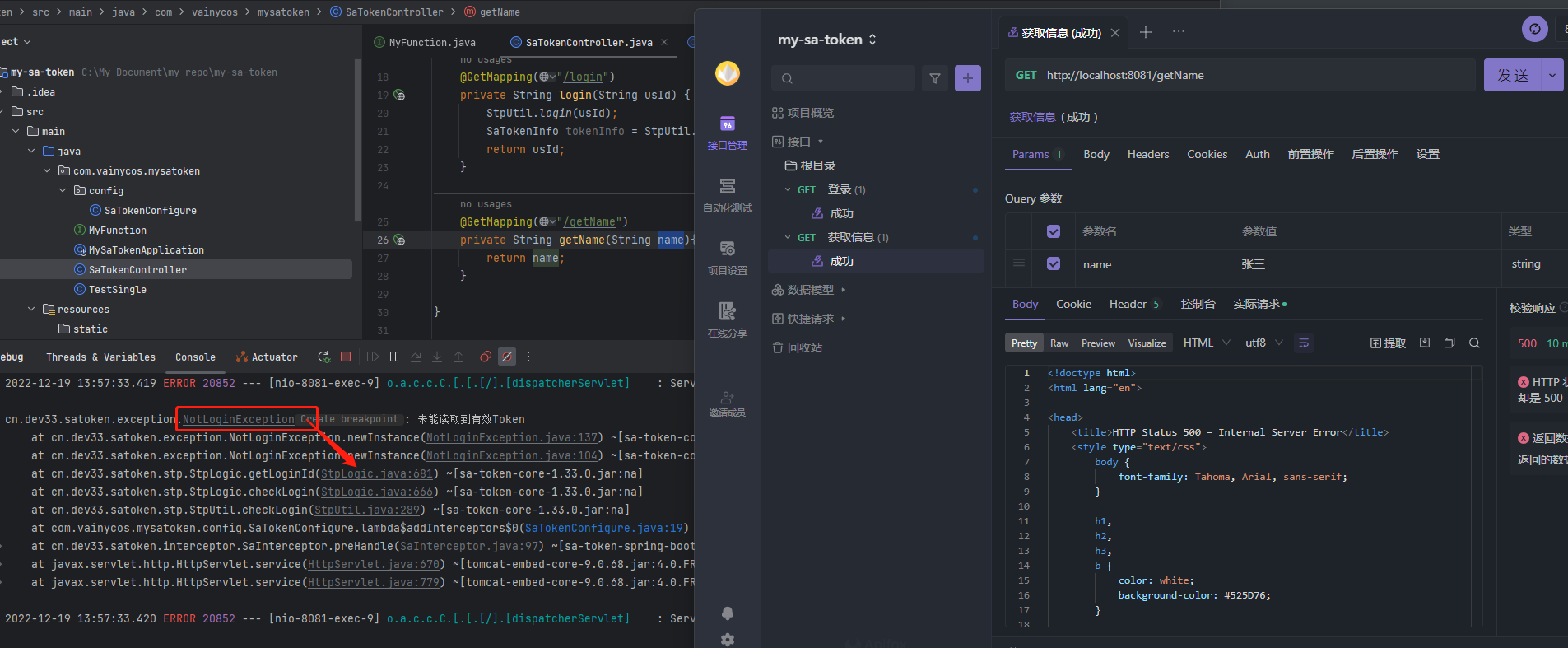This screenshot has width=1568, height=648.
Task: Open the debug toolbar more options menu
Action: [x=528, y=357]
